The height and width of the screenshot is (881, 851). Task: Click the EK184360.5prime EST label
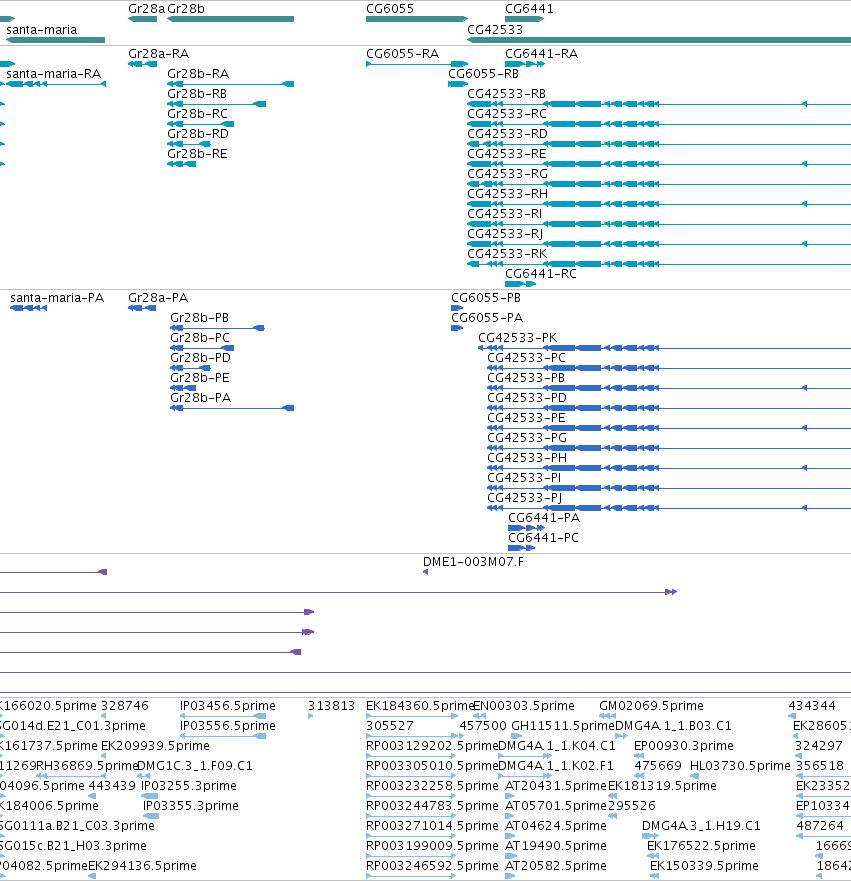point(421,706)
